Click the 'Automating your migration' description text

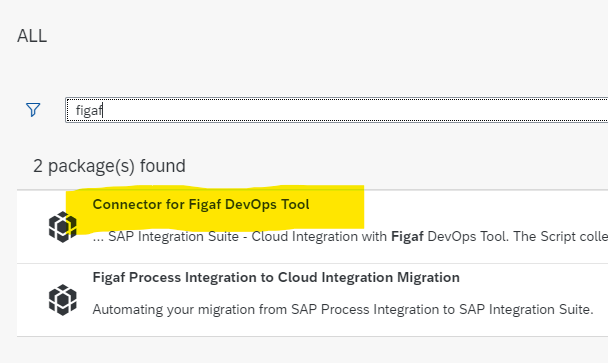[343, 309]
